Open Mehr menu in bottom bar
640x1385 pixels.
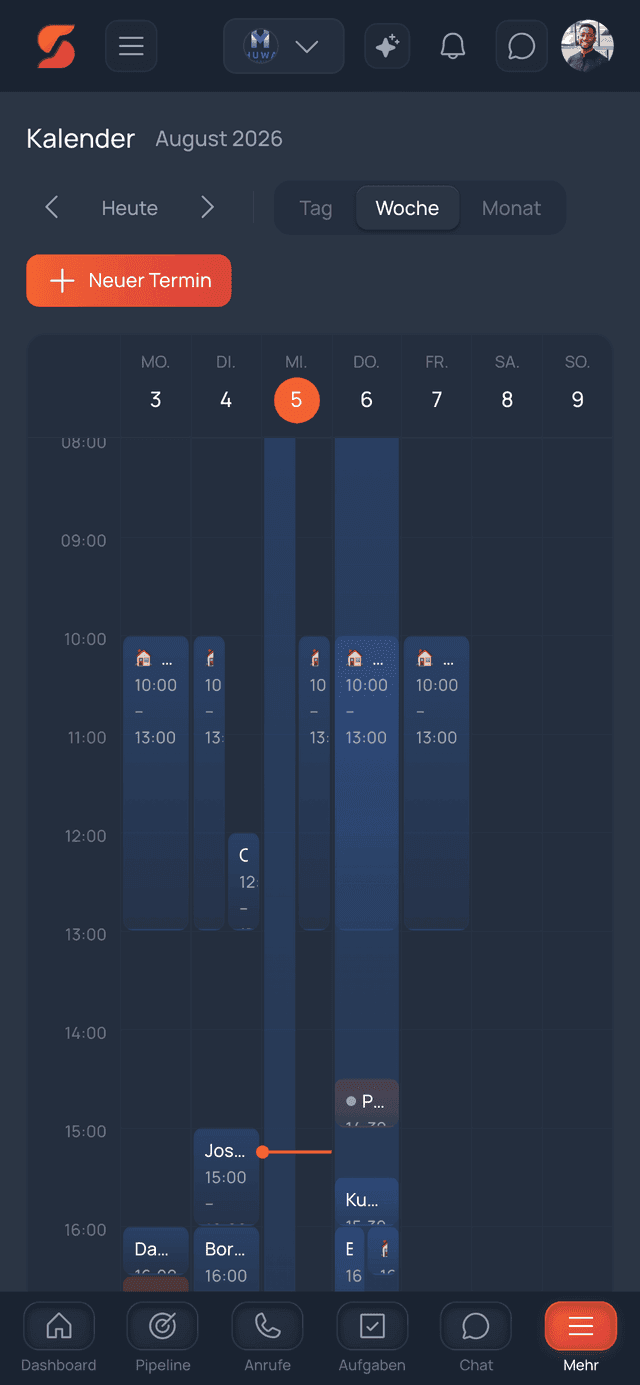[581, 1338]
